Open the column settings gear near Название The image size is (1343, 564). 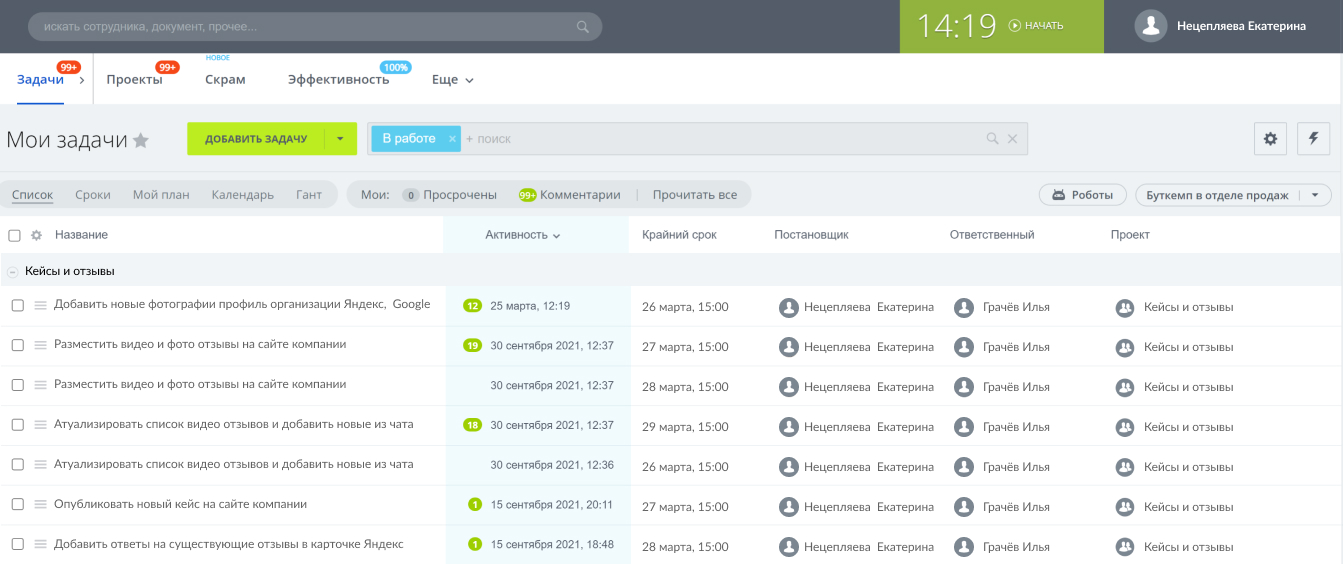coord(36,235)
